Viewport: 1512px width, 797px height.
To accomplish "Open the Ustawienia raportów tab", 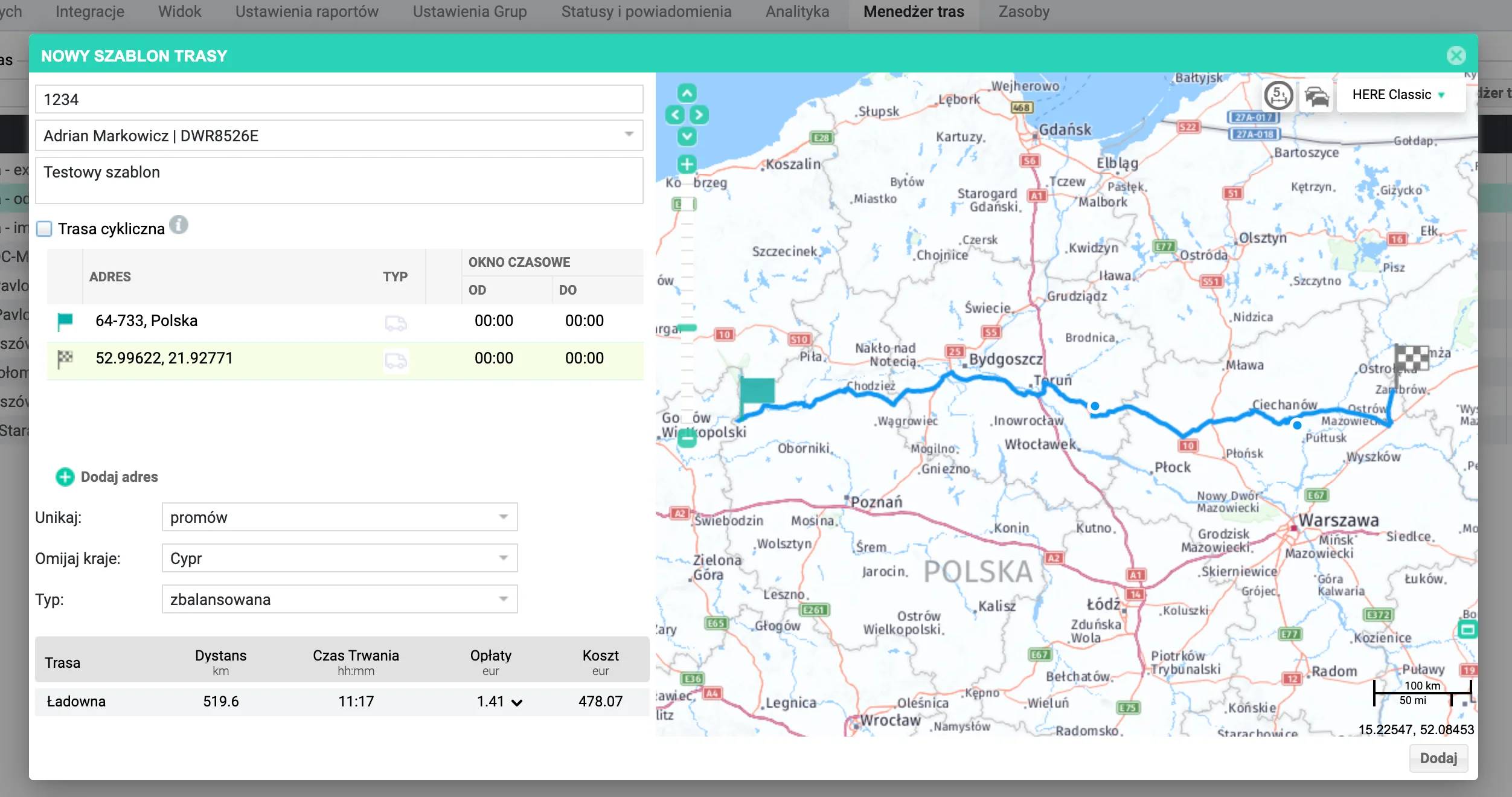I will click(307, 11).
